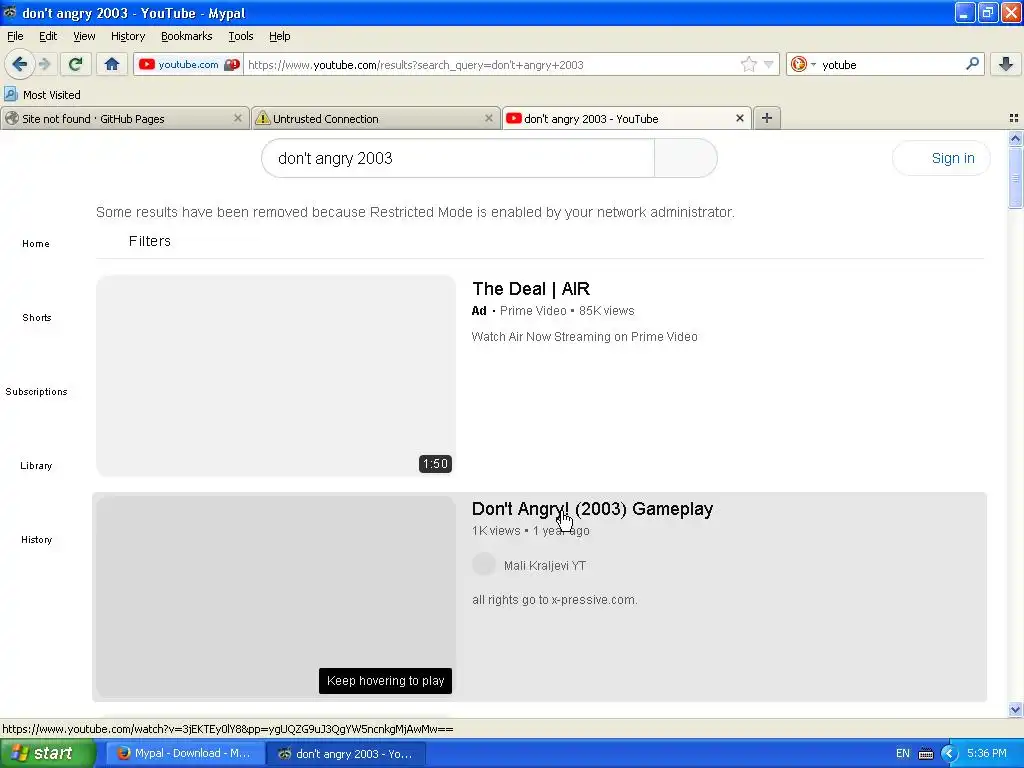
Task: Switch to Mypal - Download taskbar window
Action: click(185, 754)
